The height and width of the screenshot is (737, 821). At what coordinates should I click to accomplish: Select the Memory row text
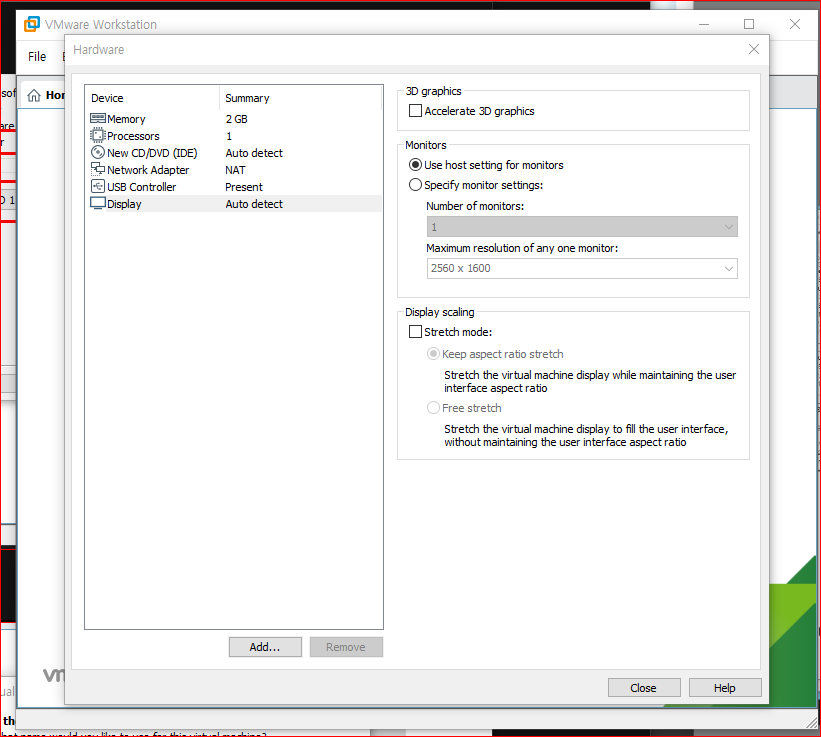(126, 119)
